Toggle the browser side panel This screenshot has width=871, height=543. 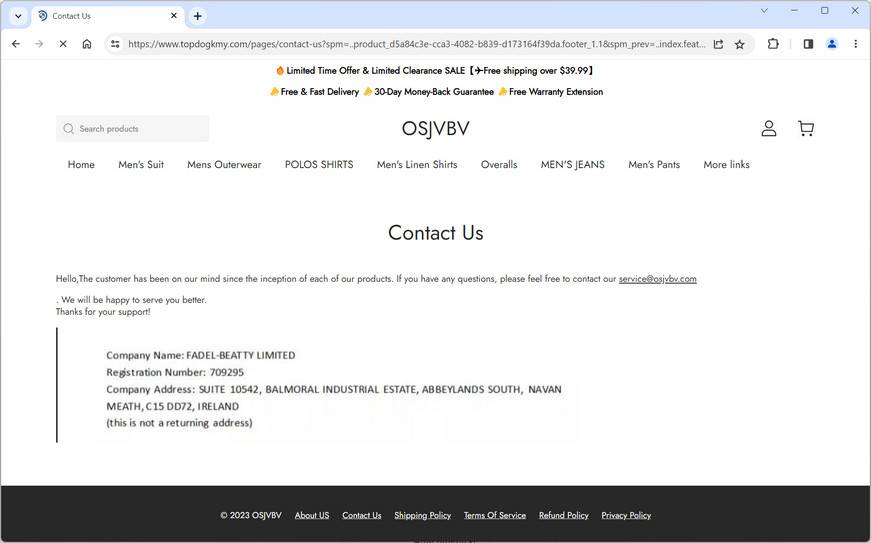click(x=808, y=44)
